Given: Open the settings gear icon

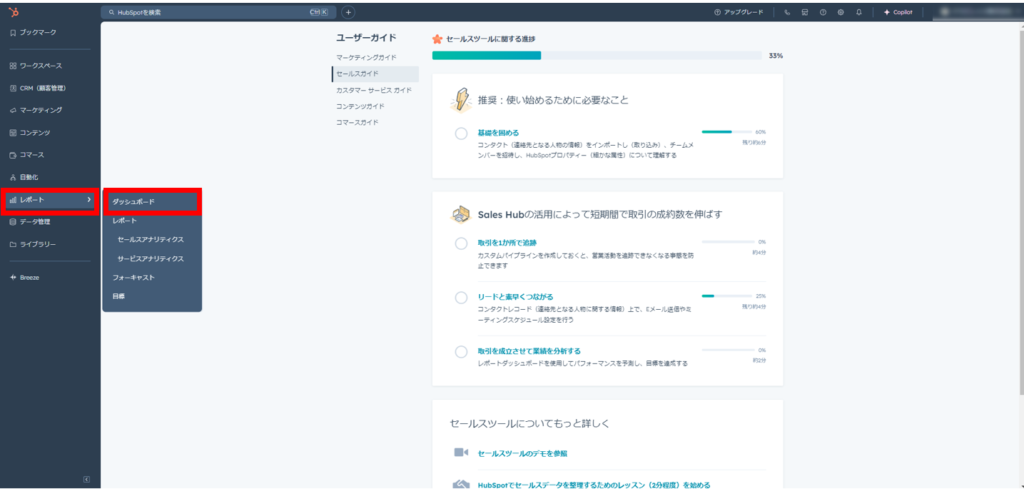Looking at the screenshot, I should click(x=841, y=12).
